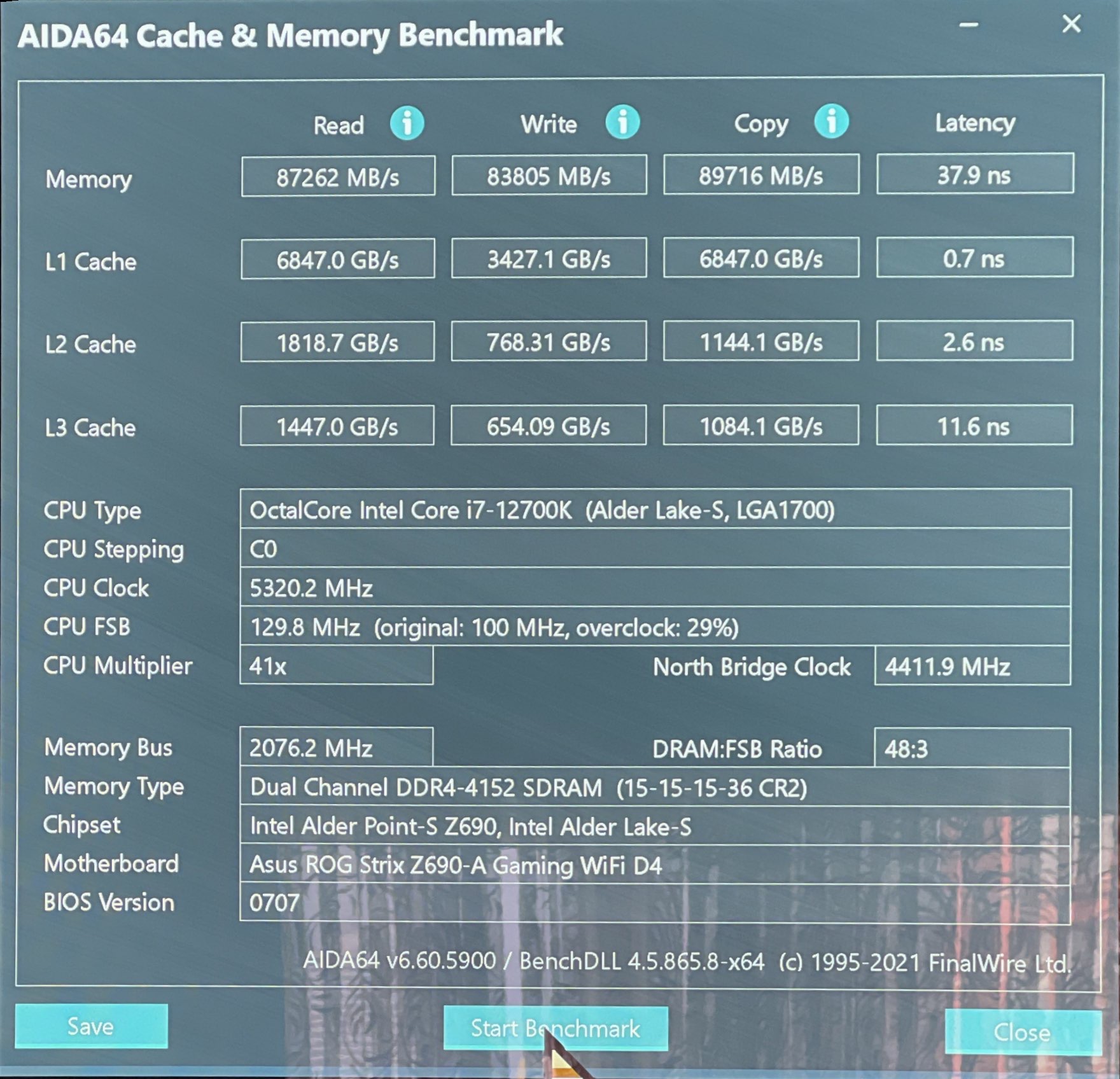Click the Save button
The height and width of the screenshot is (1079, 1120).
91,1026
